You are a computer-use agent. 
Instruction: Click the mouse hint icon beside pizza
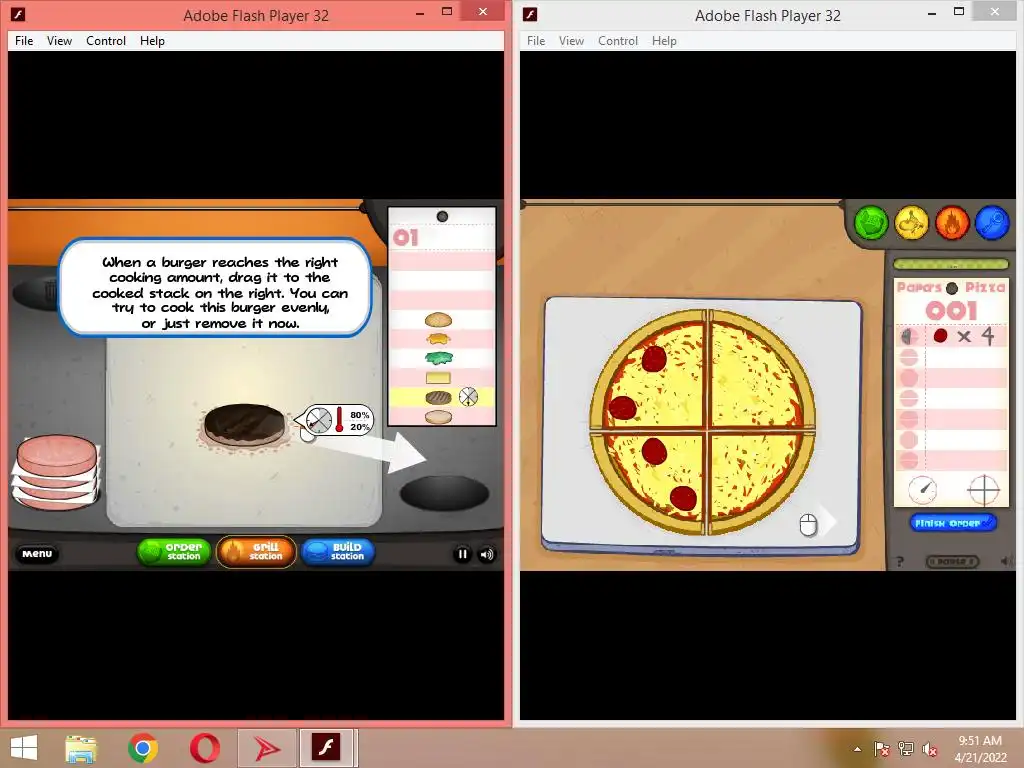point(808,524)
